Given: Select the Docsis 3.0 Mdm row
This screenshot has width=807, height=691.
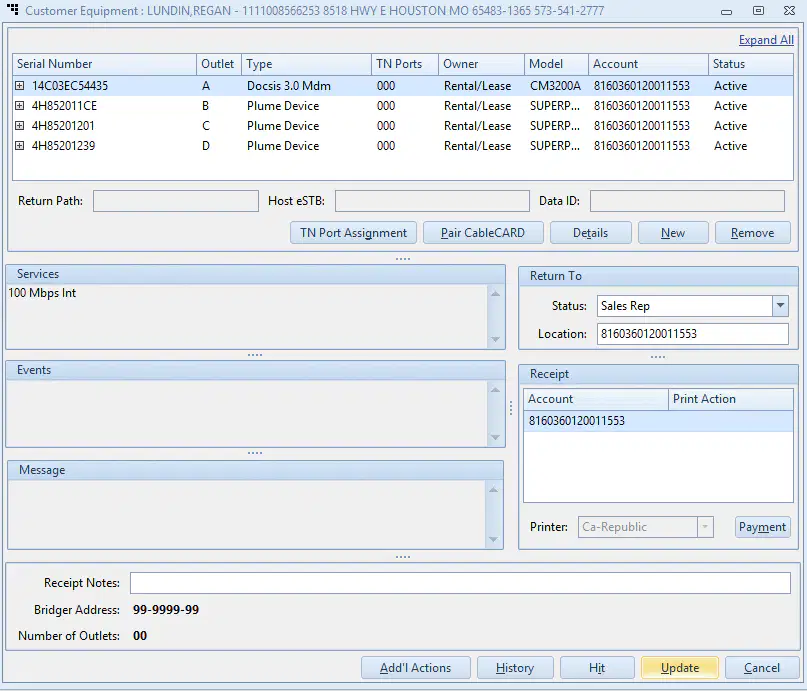Looking at the screenshot, I should pyautogui.click(x=402, y=85).
